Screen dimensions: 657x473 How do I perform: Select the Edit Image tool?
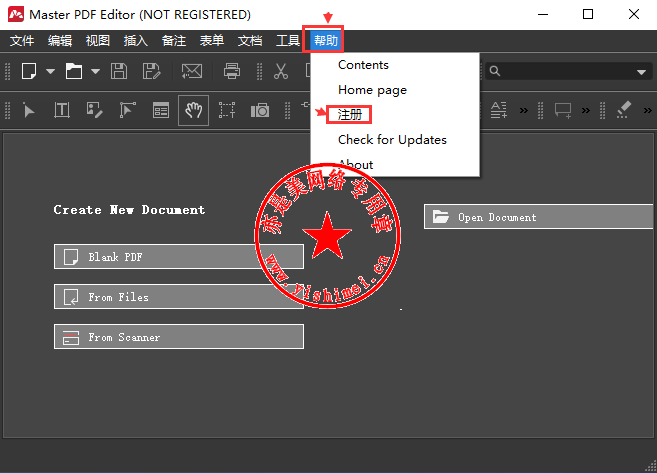95,110
